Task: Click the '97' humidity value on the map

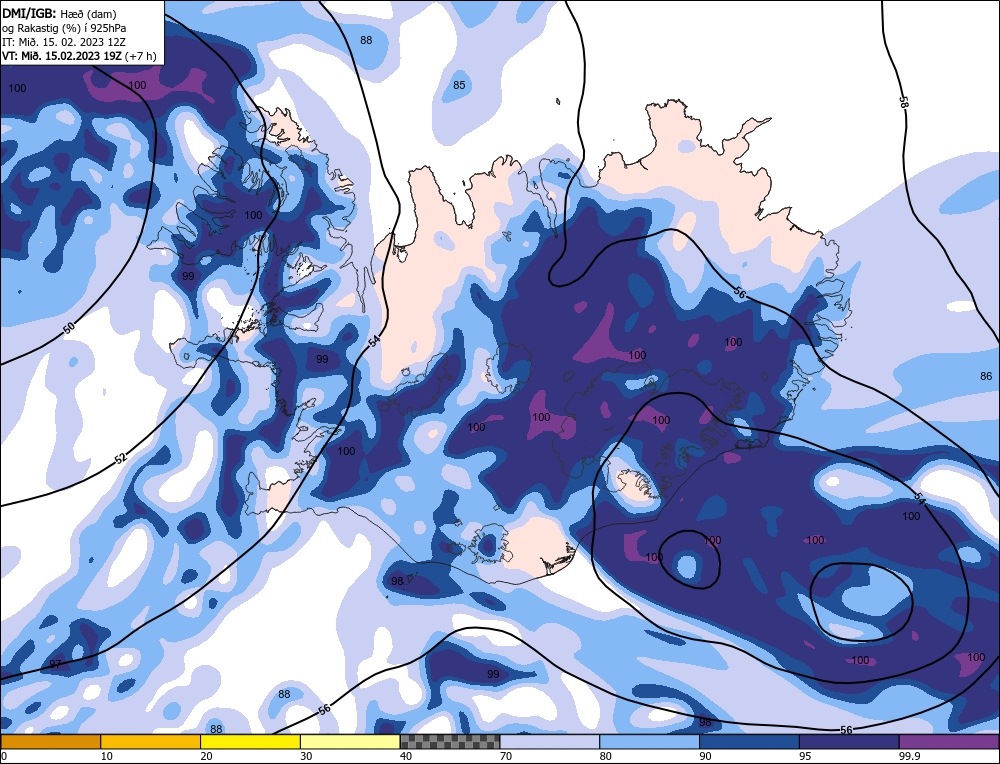Action: point(55,664)
